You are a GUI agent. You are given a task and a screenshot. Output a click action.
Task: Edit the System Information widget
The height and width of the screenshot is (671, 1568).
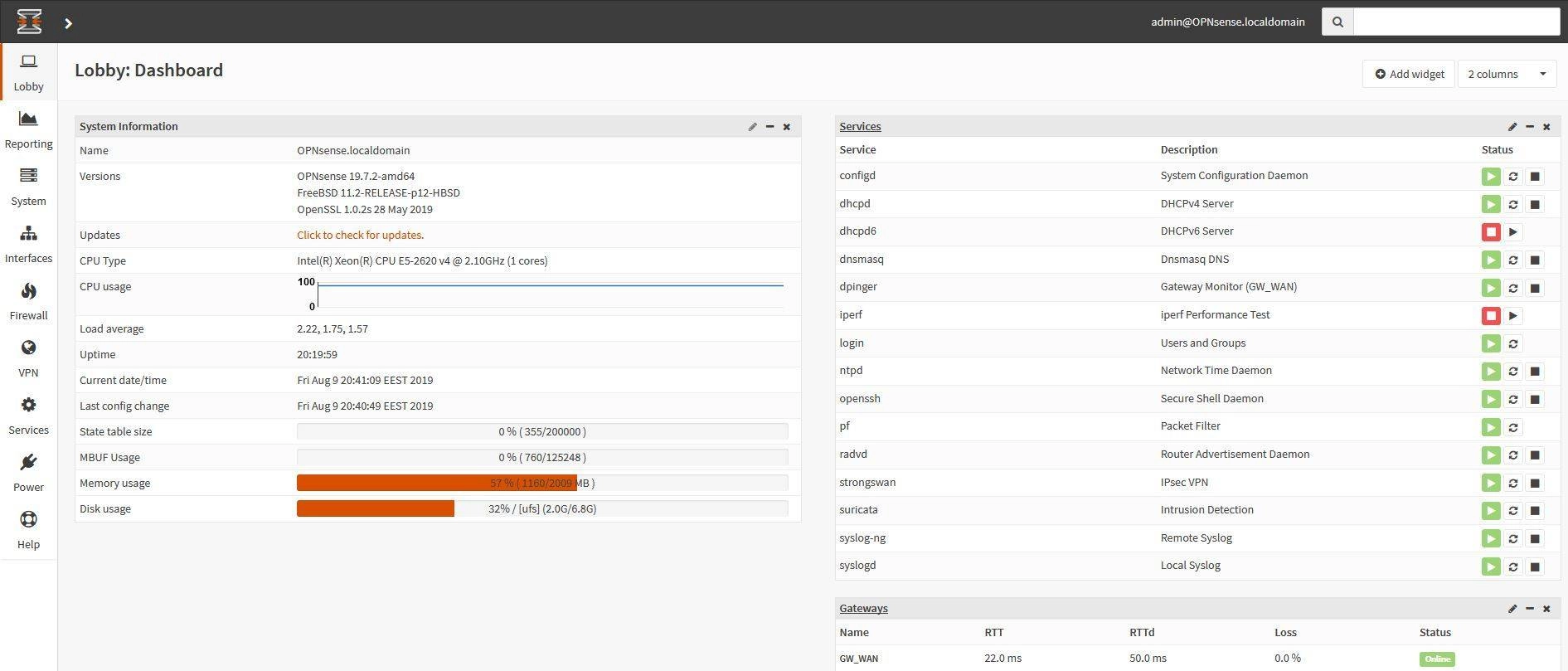(752, 127)
